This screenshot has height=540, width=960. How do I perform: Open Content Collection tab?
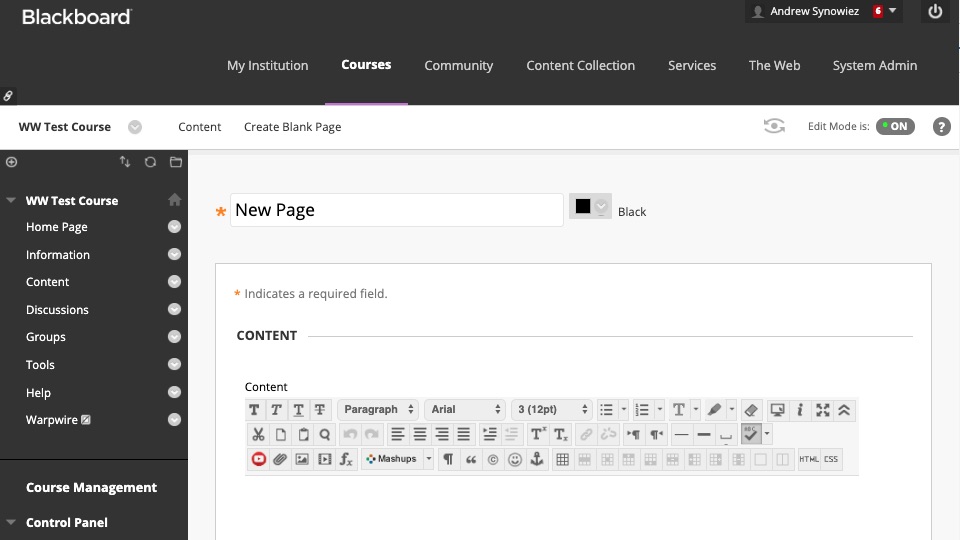click(580, 66)
